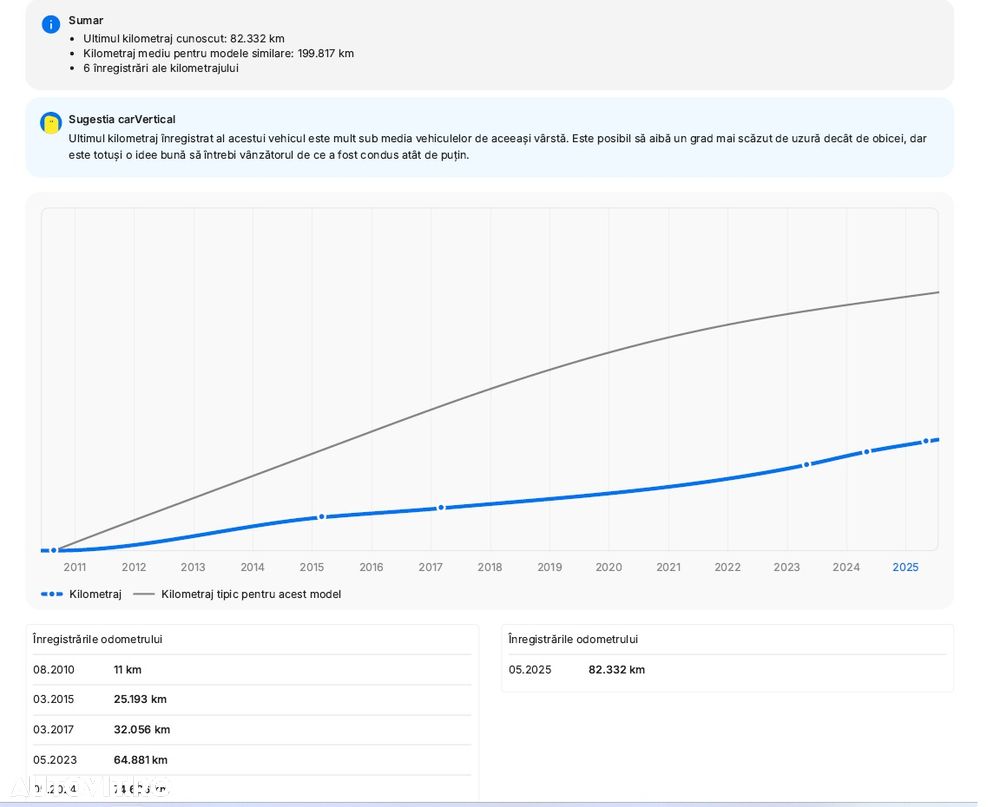
Task: Click the Kilometraj legend label
Action: tap(96, 594)
